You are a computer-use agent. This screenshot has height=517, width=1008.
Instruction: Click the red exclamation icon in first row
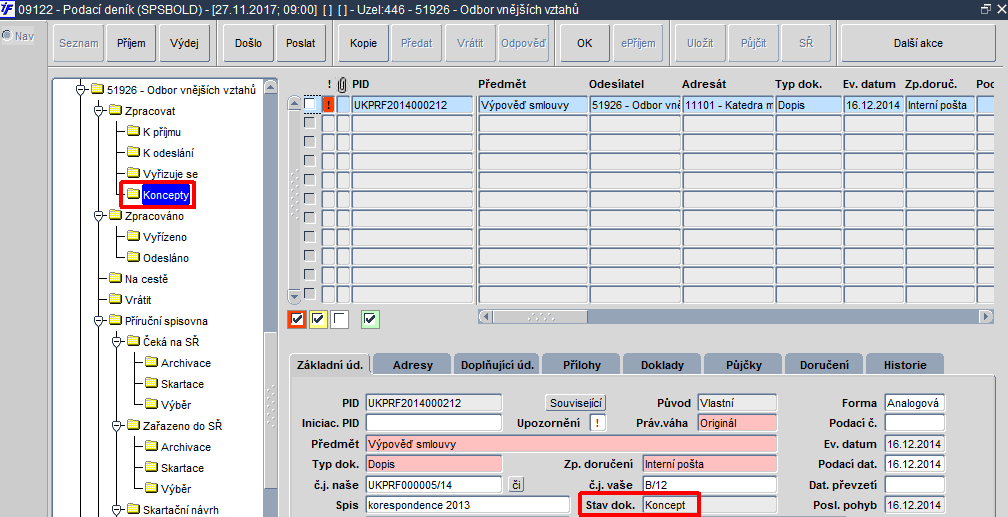pyautogui.click(x=328, y=104)
